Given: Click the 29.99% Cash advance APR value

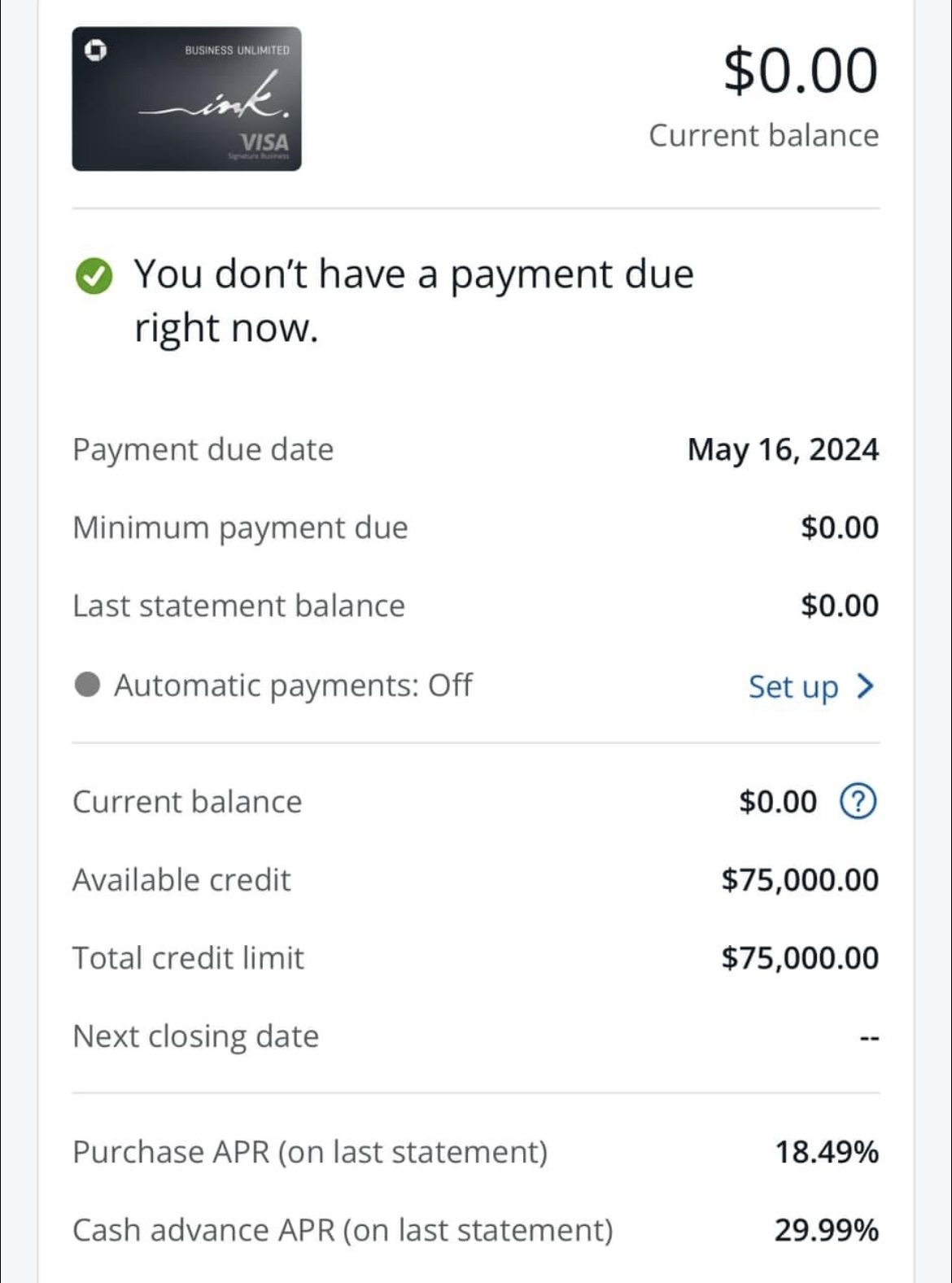Looking at the screenshot, I should [827, 1230].
